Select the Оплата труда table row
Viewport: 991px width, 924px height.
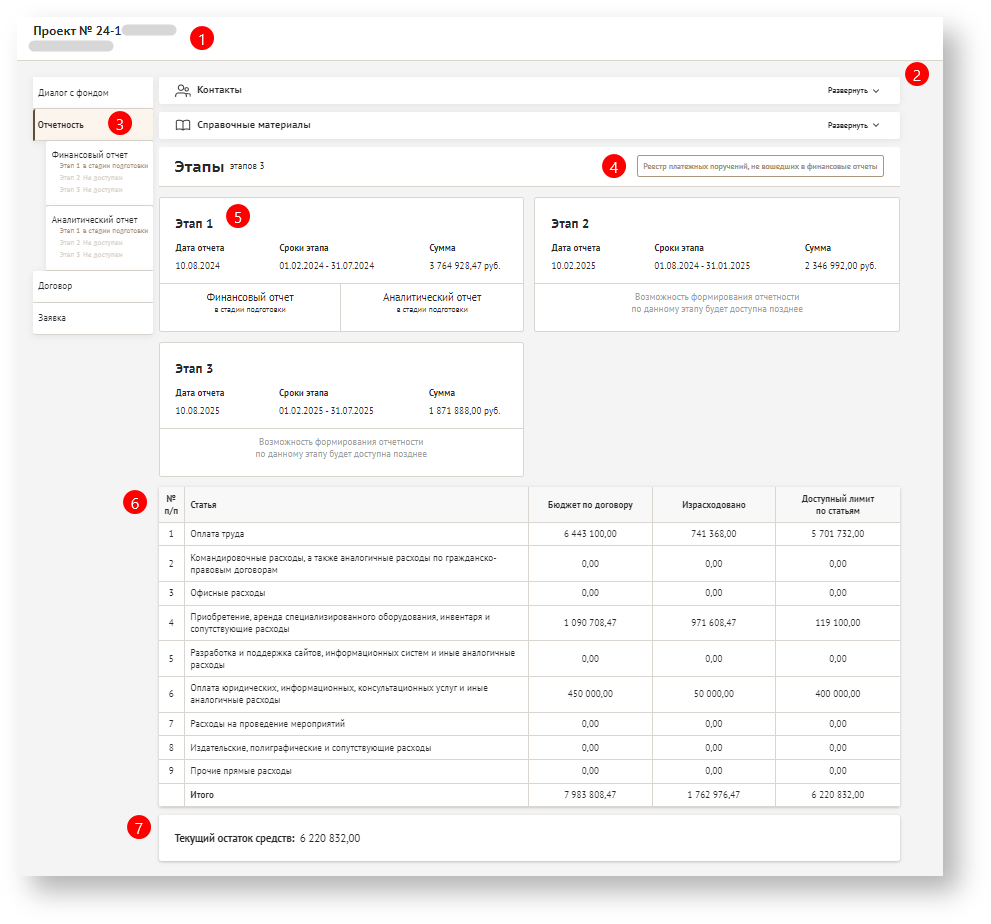[217, 534]
